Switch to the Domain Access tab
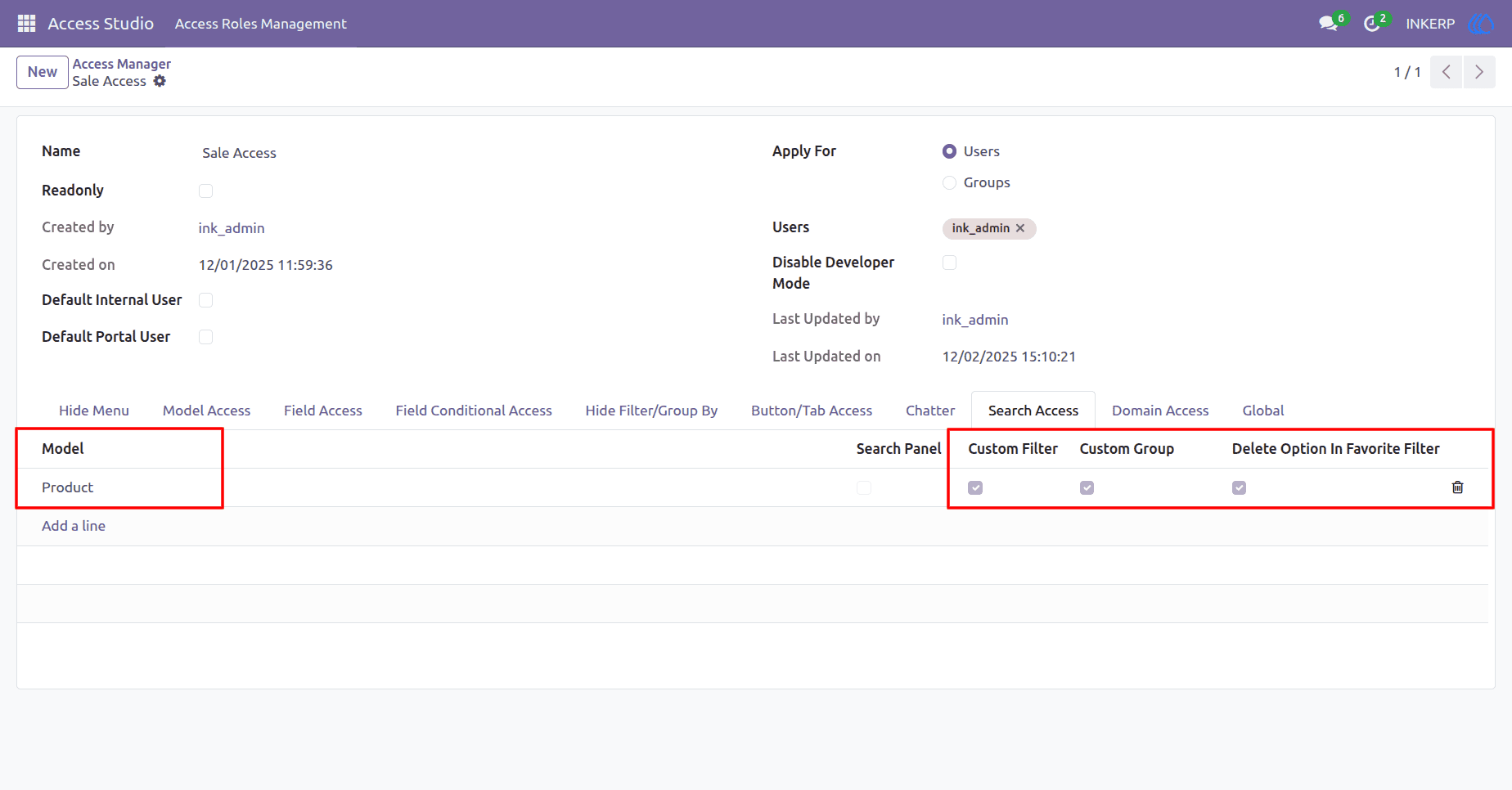 point(1160,411)
